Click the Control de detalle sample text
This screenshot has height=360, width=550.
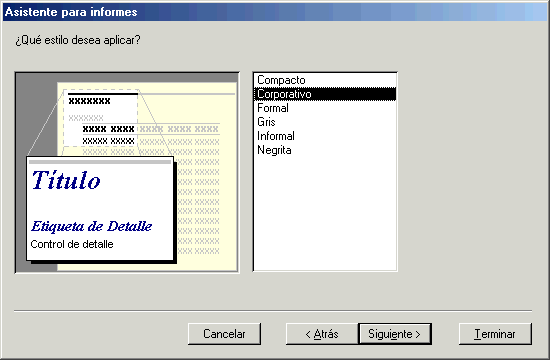(x=72, y=244)
